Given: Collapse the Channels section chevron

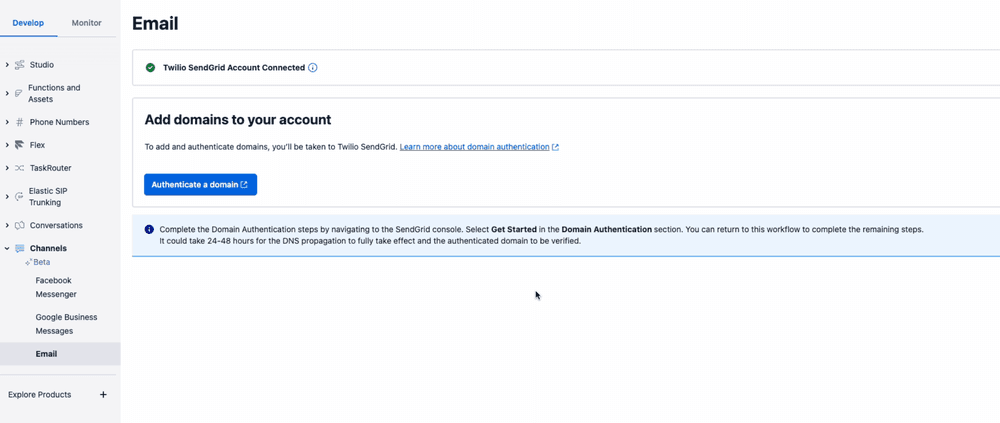Looking at the screenshot, I should click(6, 249).
